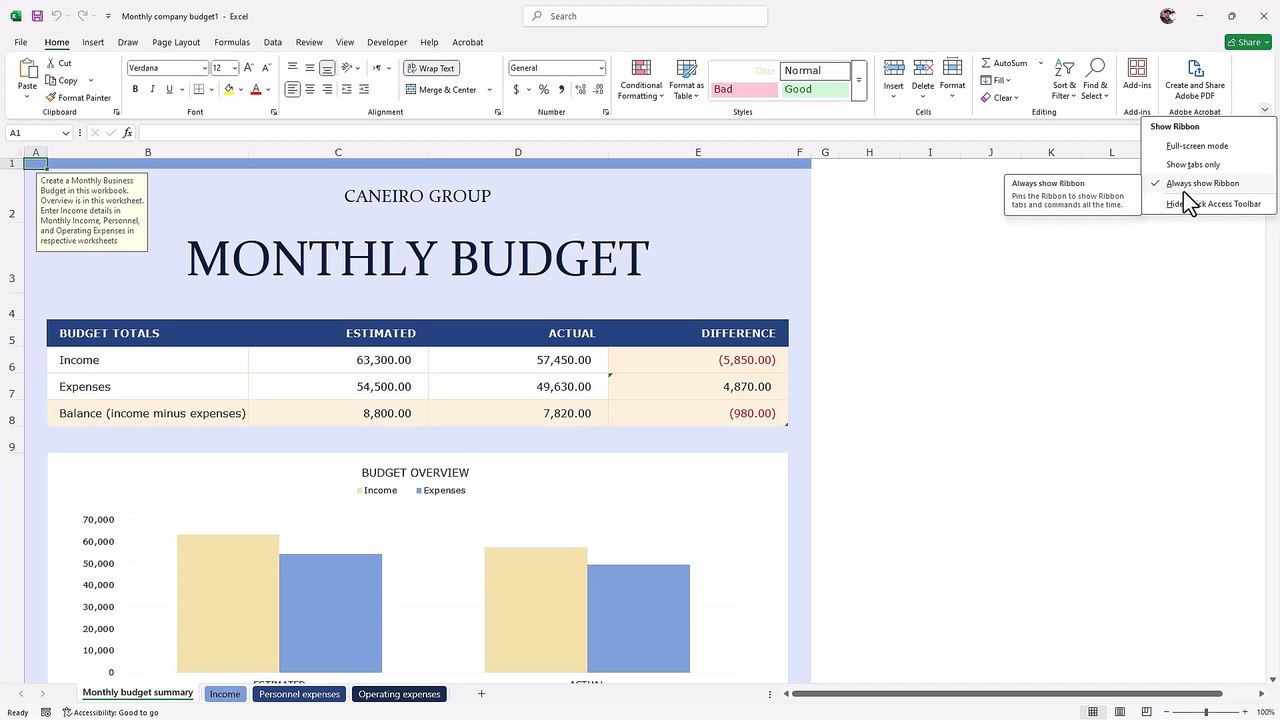This screenshot has width=1280, height=720.
Task: Click the Orientation text angle icon
Action: (x=347, y=68)
